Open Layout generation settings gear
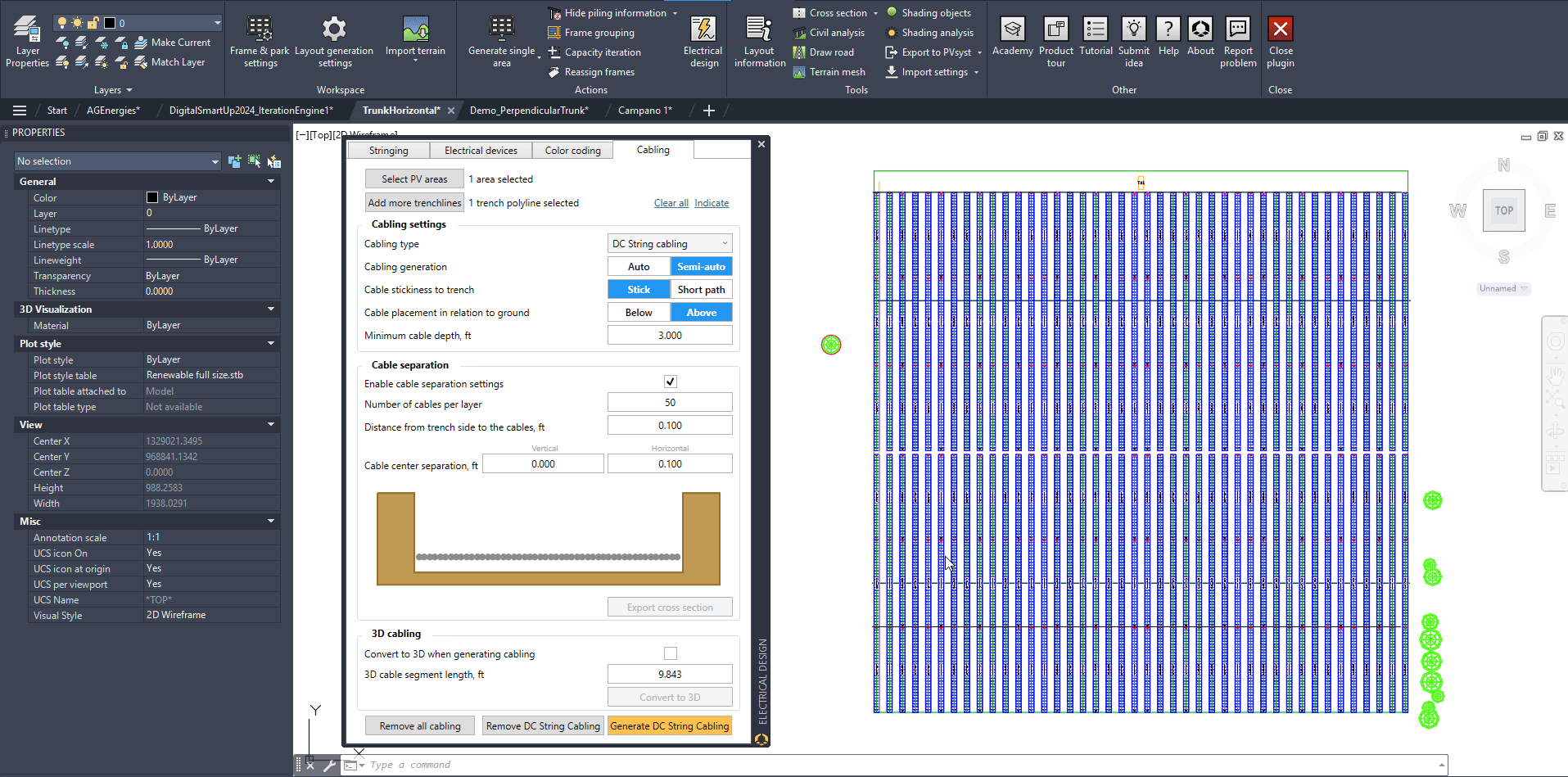This screenshot has width=1568, height=777. pyautogui.click(x=334, y=29)
